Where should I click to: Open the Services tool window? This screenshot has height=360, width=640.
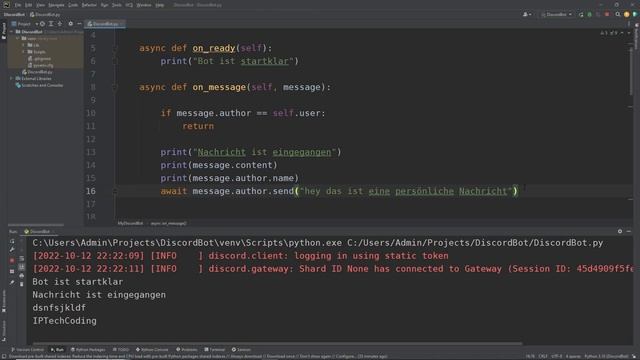pos(241,350)
